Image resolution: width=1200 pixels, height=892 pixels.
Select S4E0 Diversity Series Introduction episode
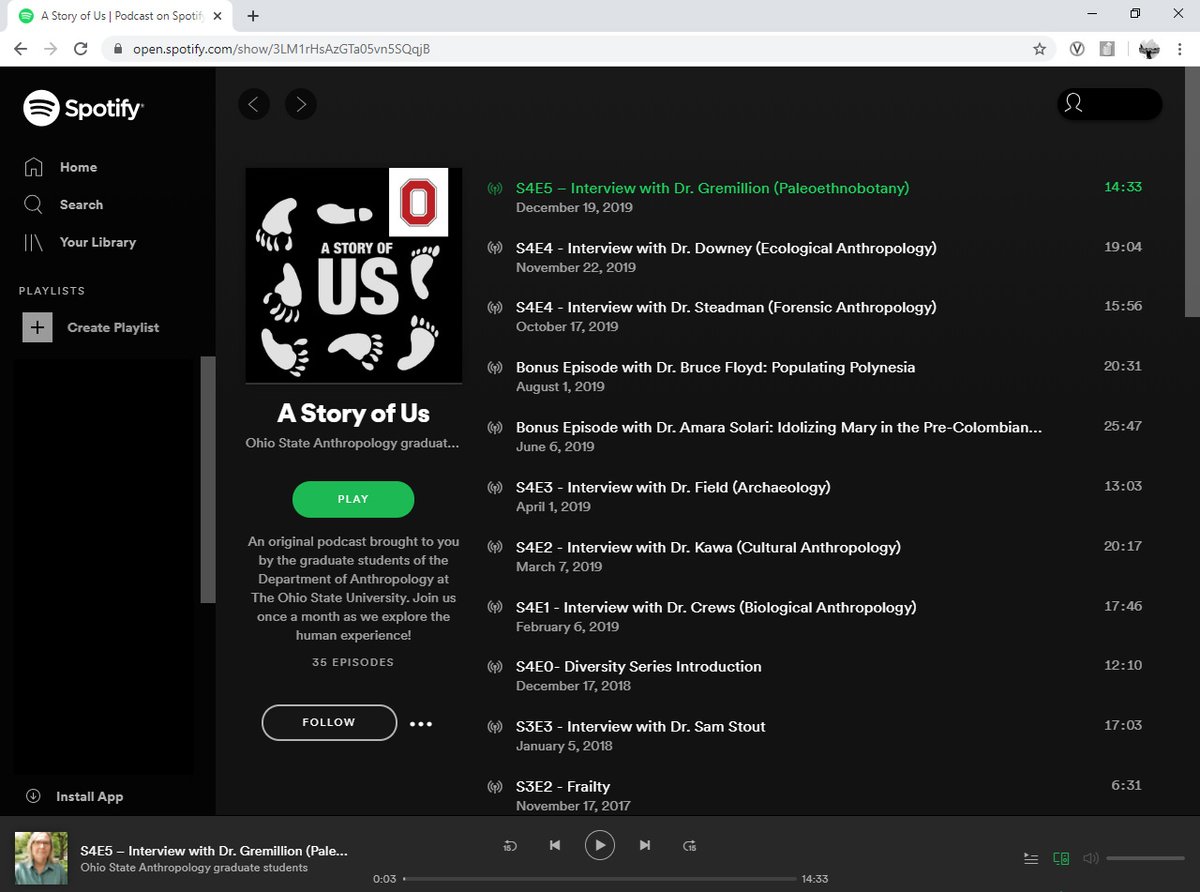pyautogui.click(x=639, y=666)
